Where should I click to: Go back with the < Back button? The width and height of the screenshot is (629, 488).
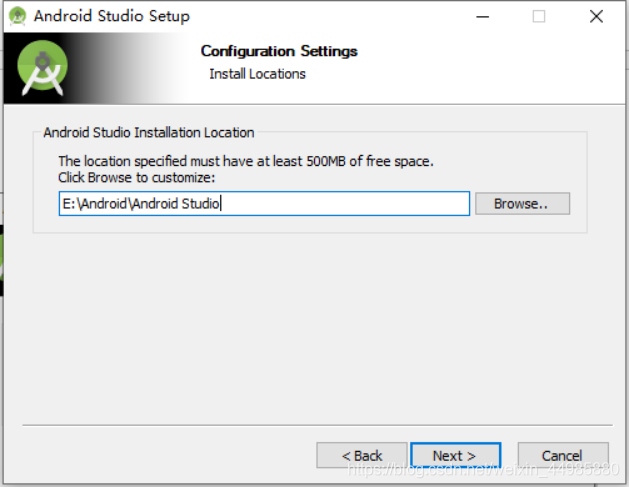tap(362, 456)
